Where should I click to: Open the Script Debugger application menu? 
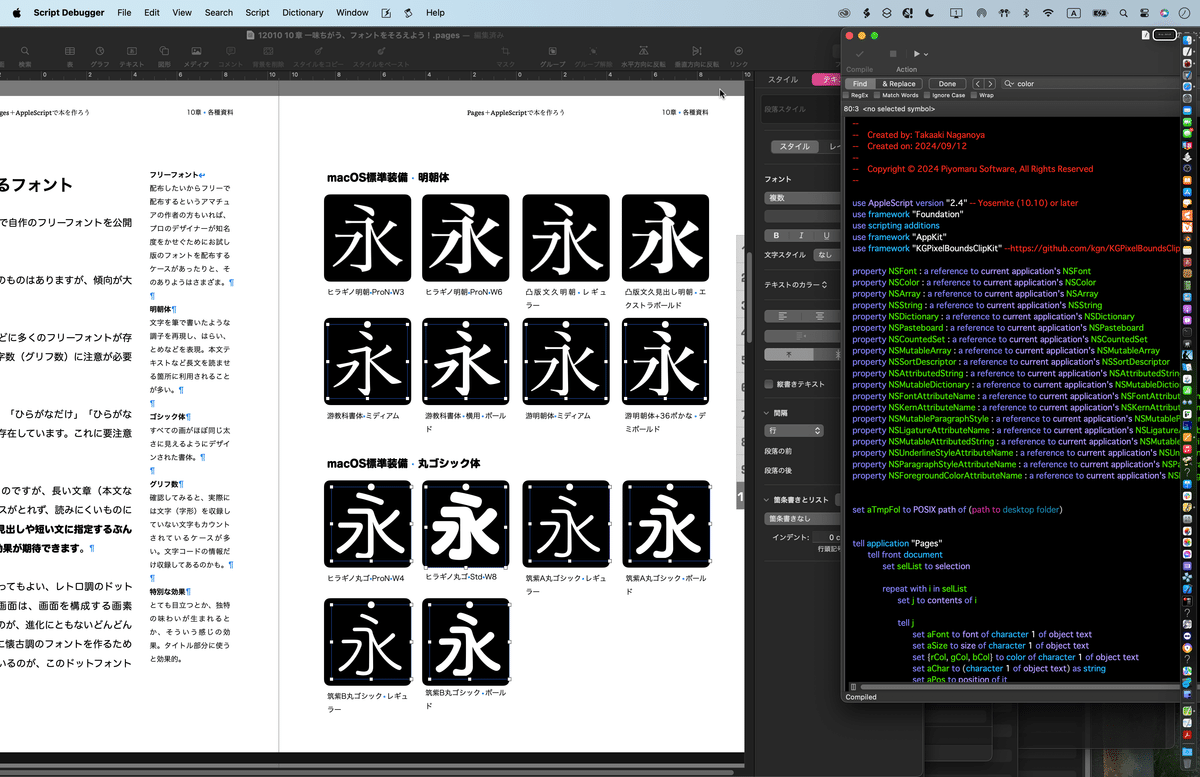pos(68,13)
